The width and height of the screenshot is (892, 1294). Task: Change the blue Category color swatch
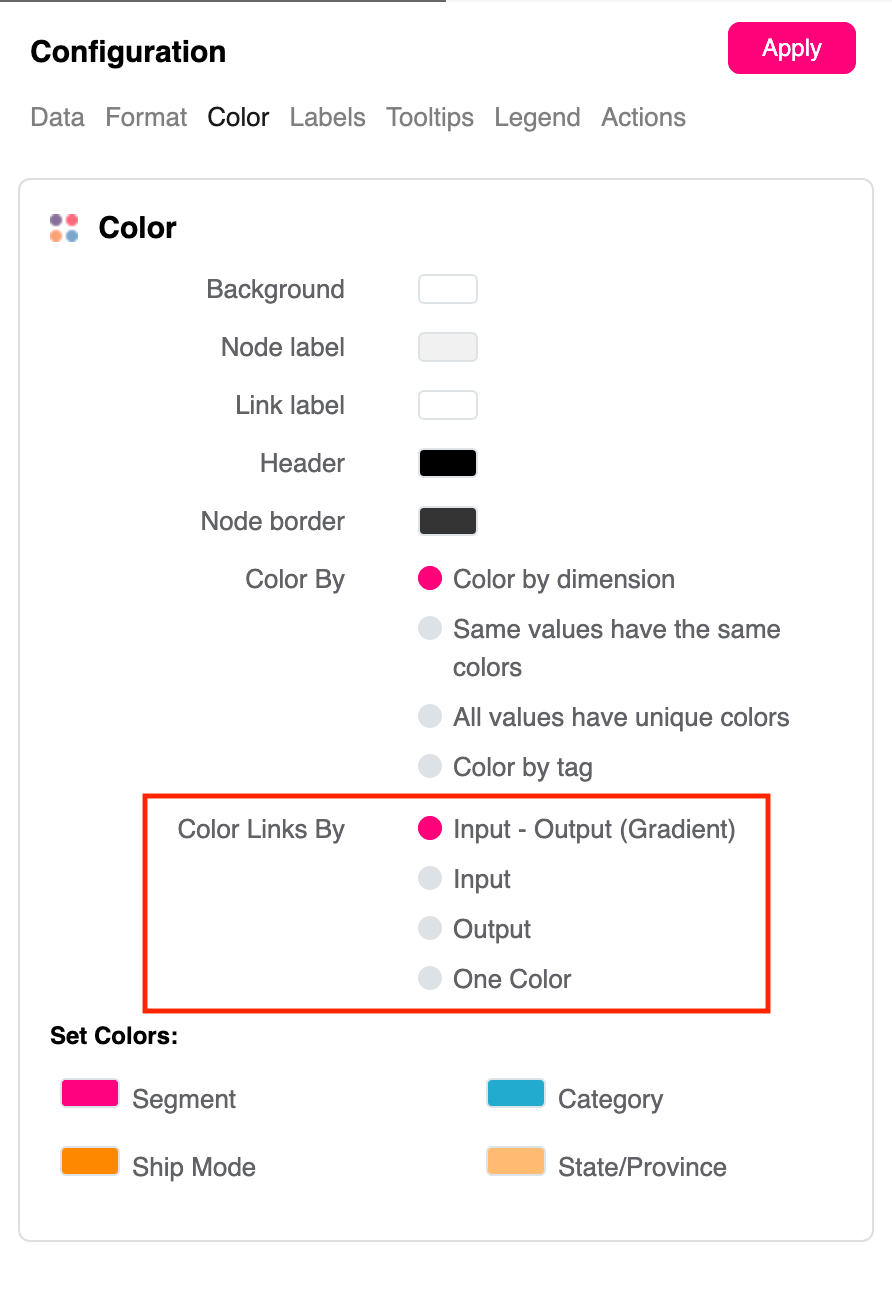[516, 1093]
